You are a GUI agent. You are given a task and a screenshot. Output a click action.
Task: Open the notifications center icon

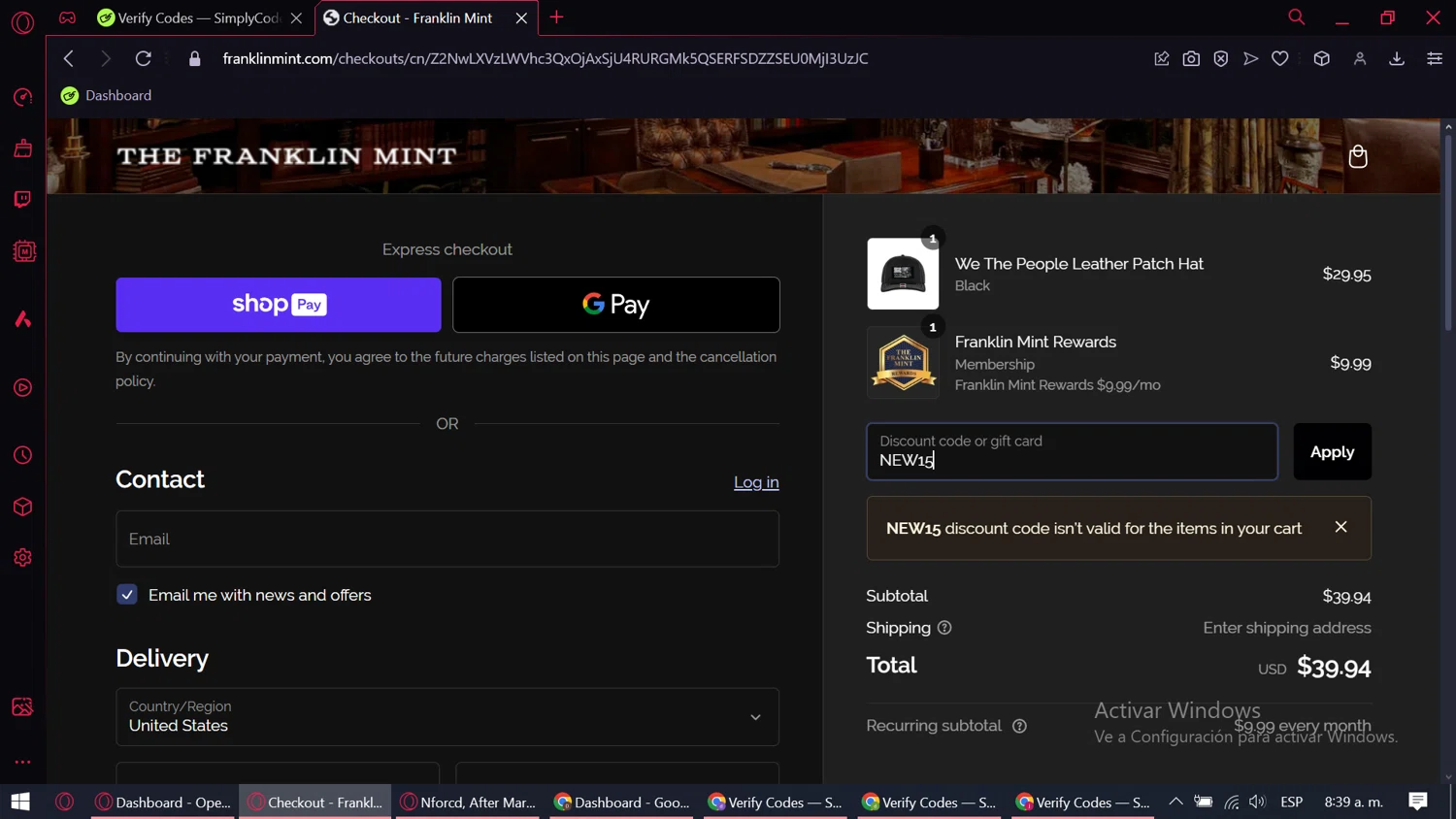[x=1418, y=802]
